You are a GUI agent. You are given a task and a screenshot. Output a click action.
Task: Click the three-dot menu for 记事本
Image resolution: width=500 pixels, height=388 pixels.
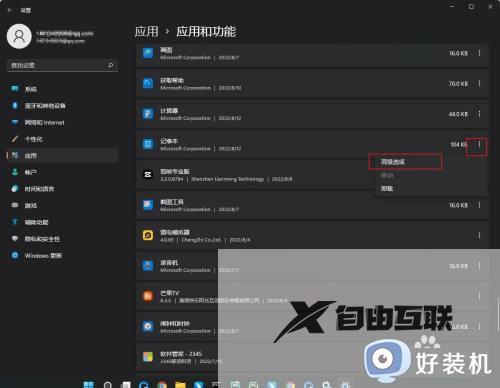pyautogui.click(x=479, y=144)
